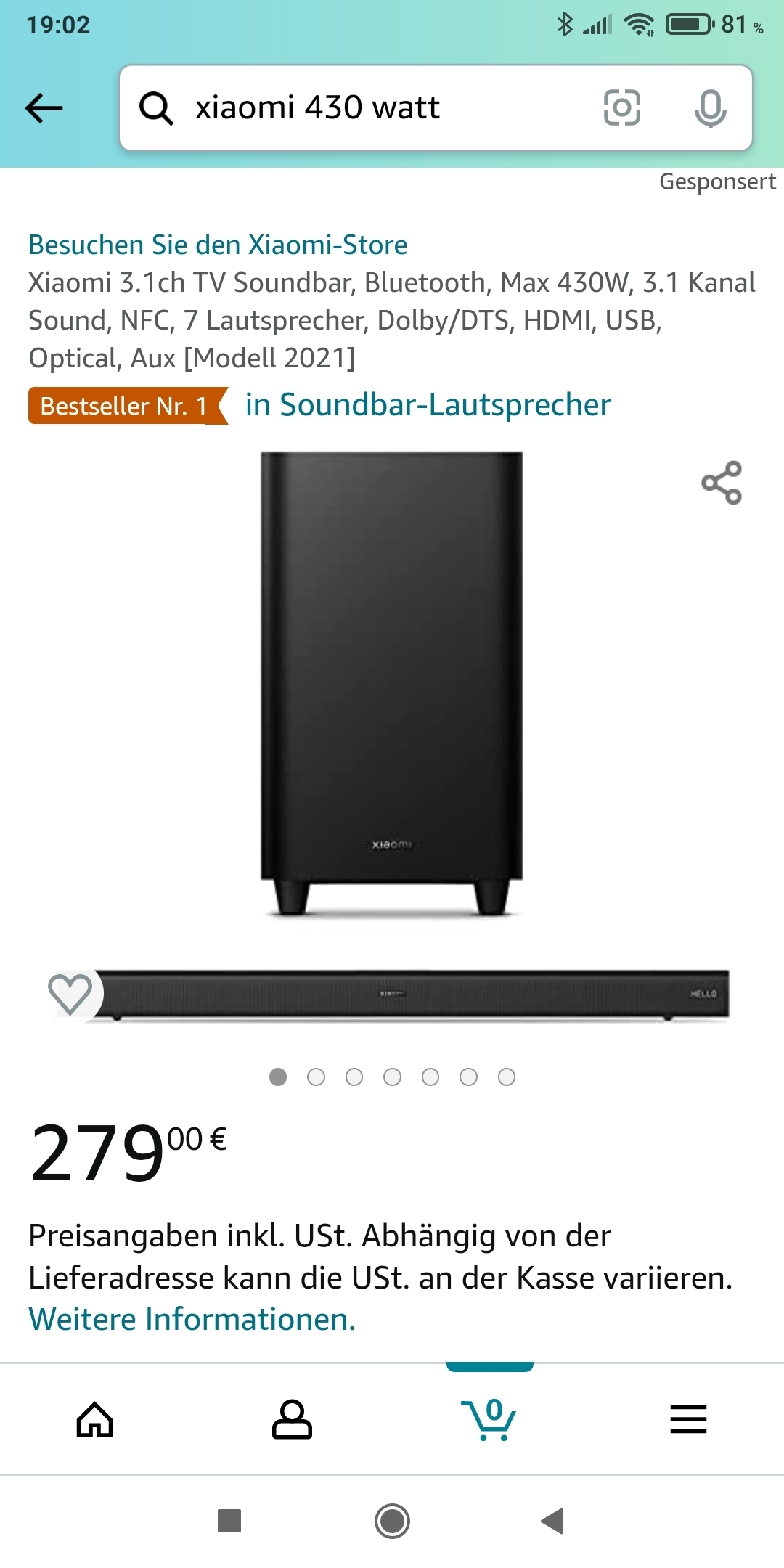Open the hamburger menu

(688, 1419)
